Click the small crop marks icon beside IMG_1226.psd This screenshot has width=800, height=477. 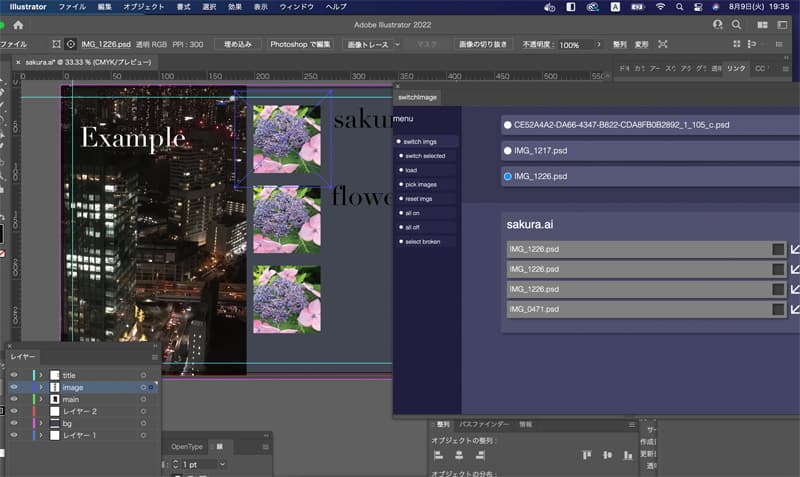(56, 44)
